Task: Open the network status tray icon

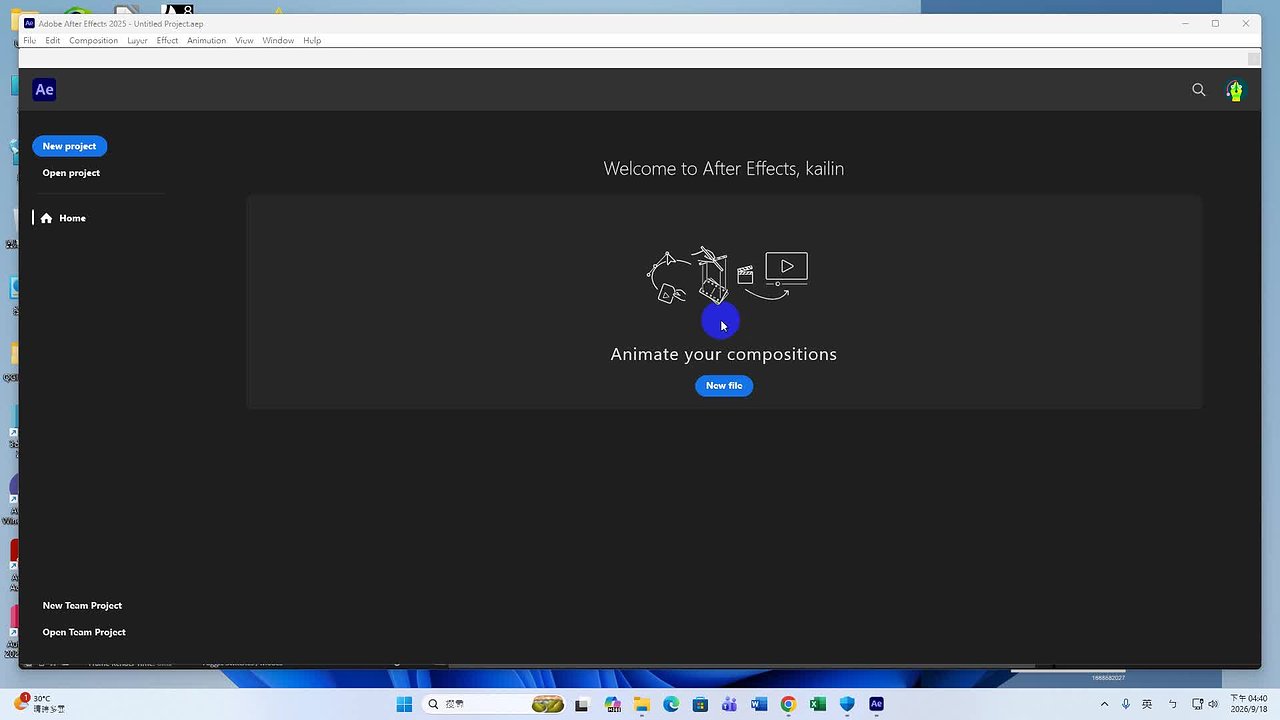Action: [x=1197, y=704]
